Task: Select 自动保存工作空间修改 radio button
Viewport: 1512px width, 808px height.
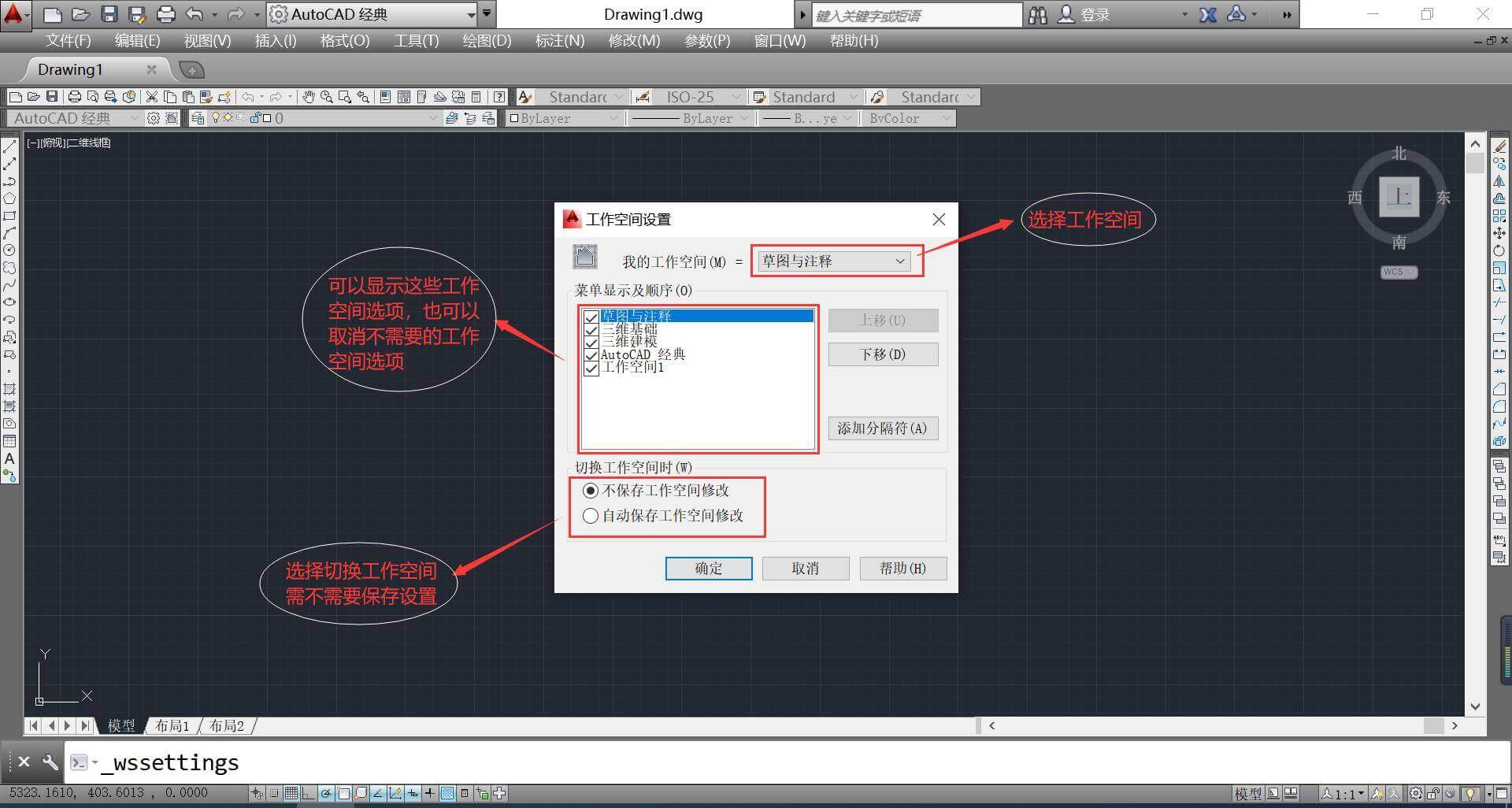Action: [591, 516]
